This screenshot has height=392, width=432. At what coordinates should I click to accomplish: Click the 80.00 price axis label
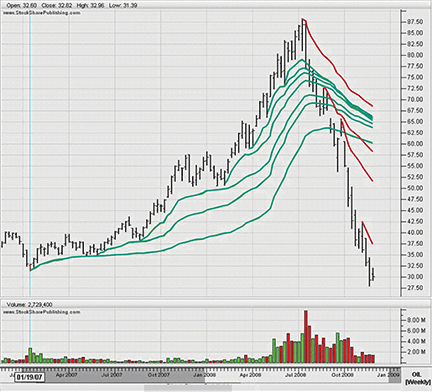tap(415, 55)
